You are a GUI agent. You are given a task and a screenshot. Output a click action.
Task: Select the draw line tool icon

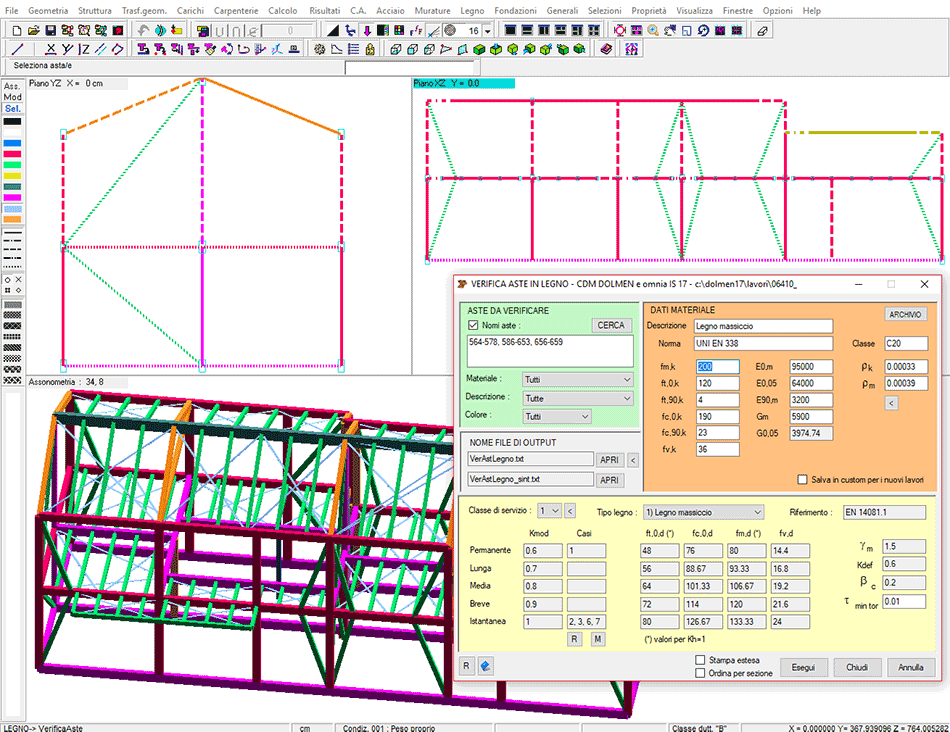click(x=18, y=49)
